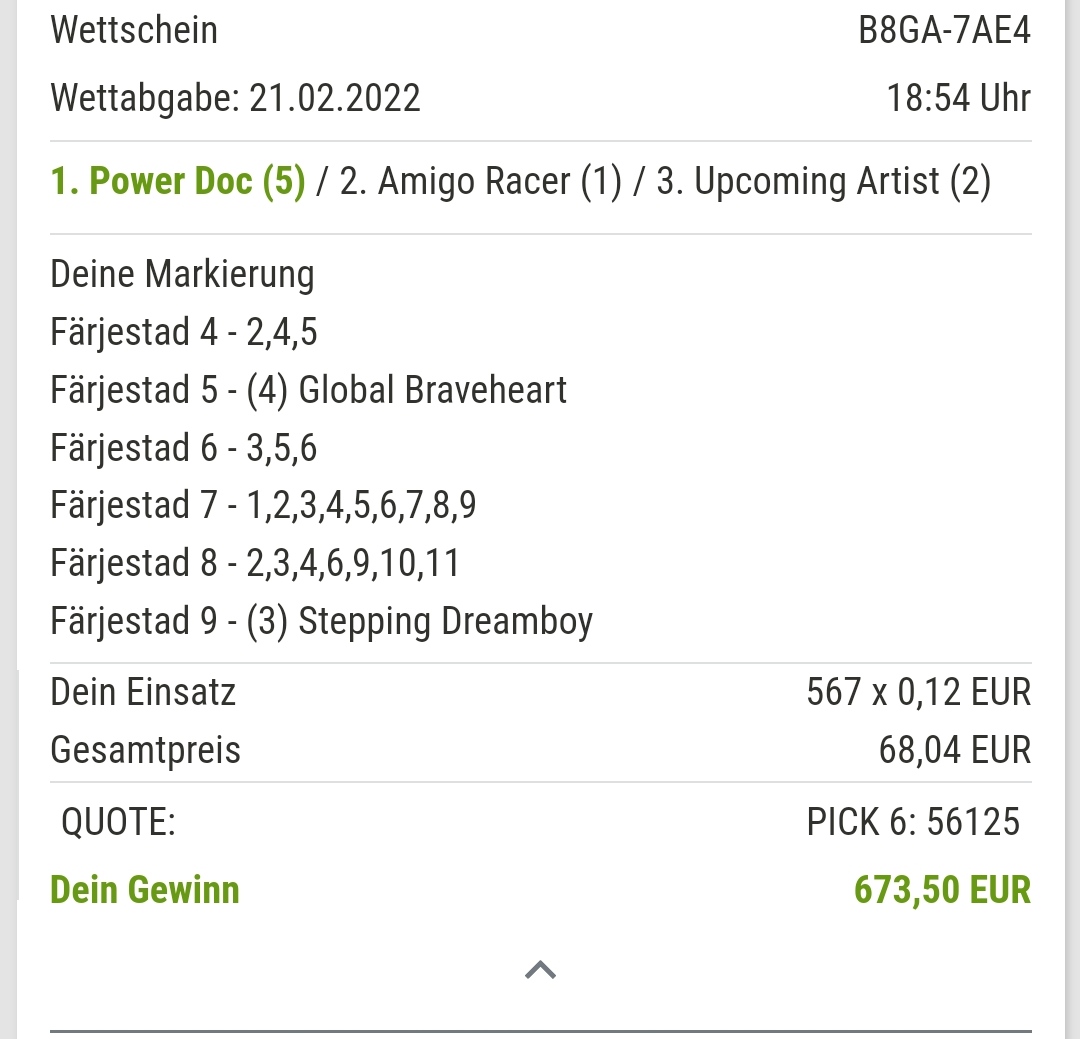Image resolution: width=1080 pixels, height=1039 pixels.
Task: Click second place Amigo Racer (1)
Action: pos(481,182)
